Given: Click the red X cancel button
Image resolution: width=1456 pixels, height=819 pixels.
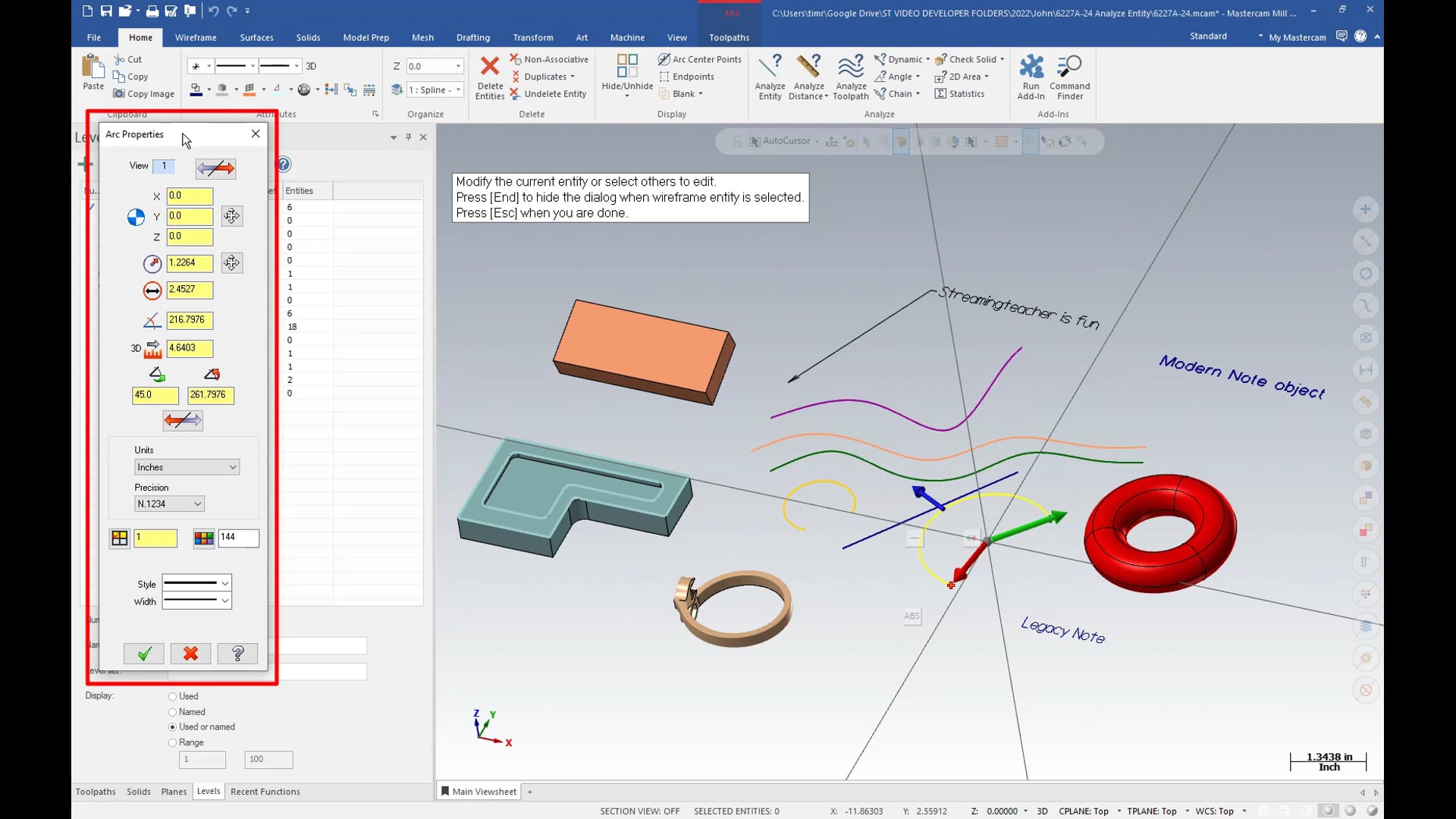Looking at the screenshot, I should coord(191,653).
